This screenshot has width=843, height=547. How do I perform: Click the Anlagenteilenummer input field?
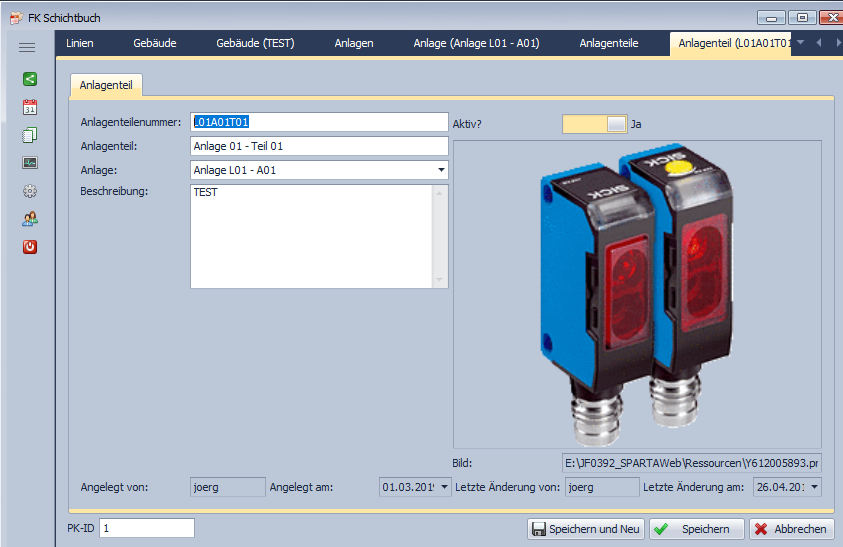point(319,122)
